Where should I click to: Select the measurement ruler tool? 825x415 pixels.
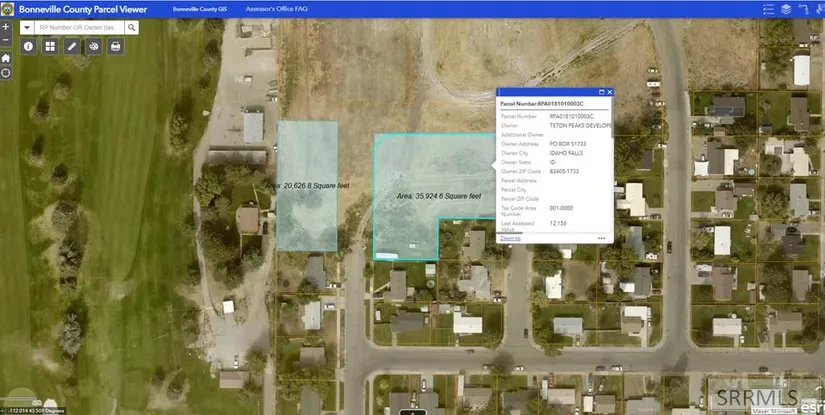tap(72, 46)
